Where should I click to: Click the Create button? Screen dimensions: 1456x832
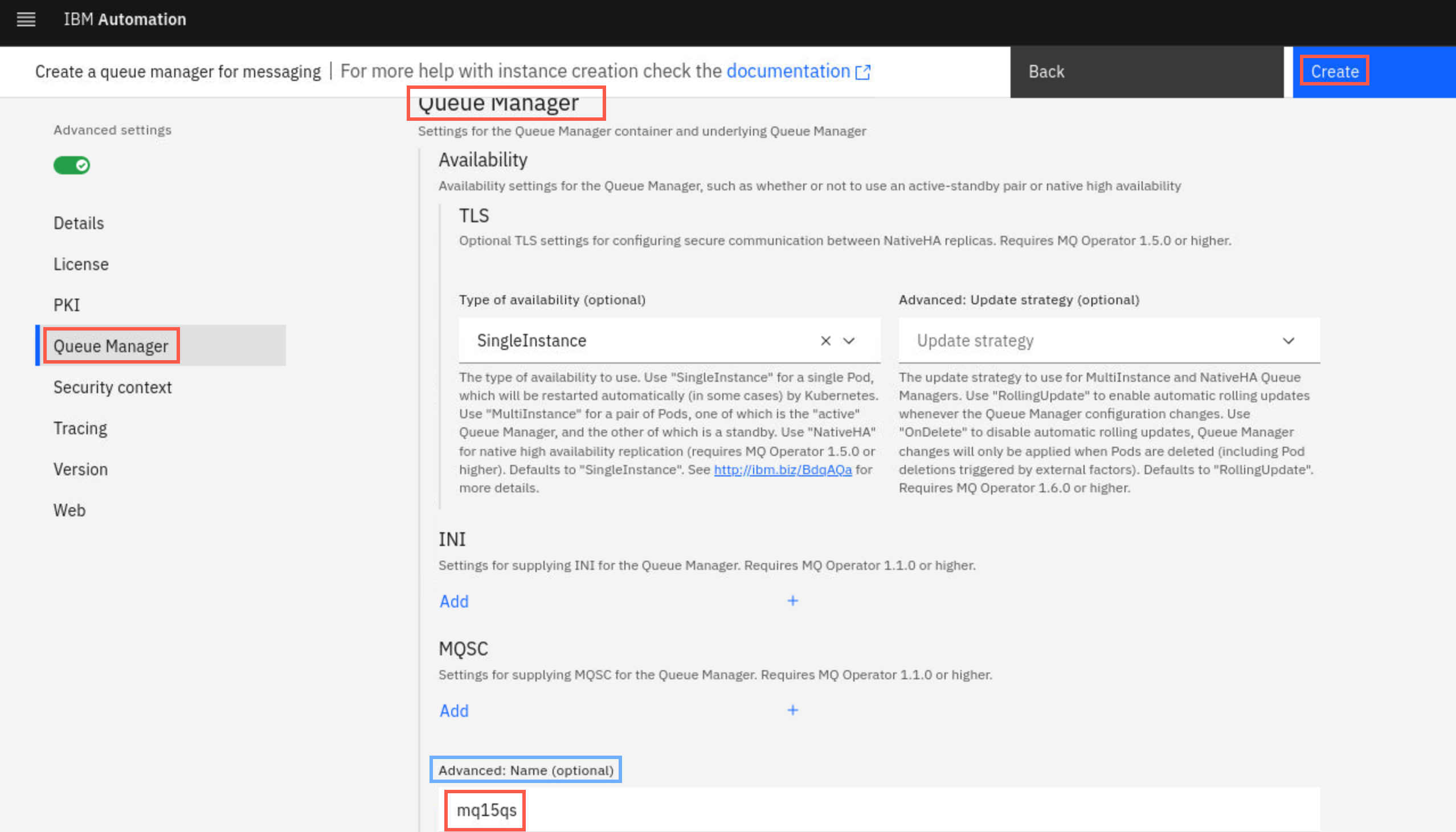click(x=1374, y=72)
